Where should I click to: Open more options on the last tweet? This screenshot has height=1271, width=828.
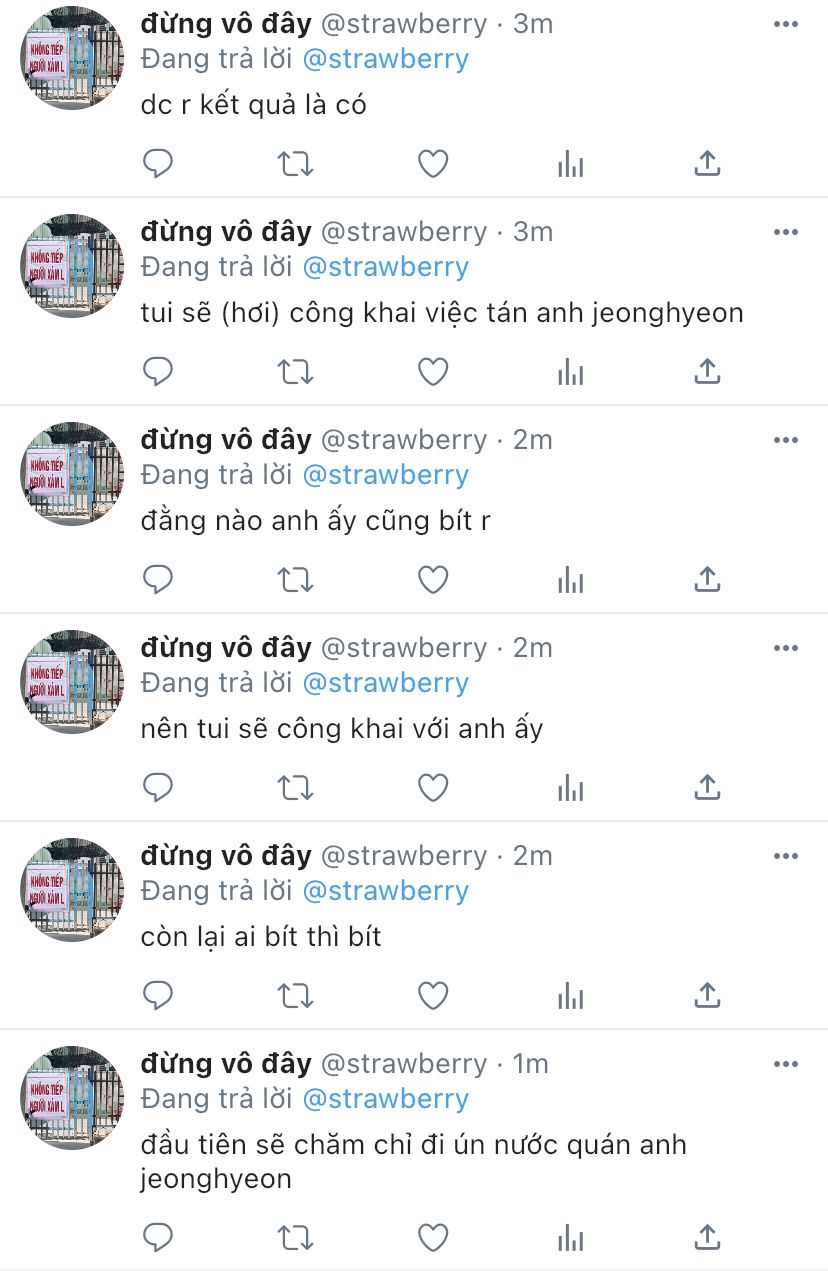pyautogui.click(x=786, y=1064)
